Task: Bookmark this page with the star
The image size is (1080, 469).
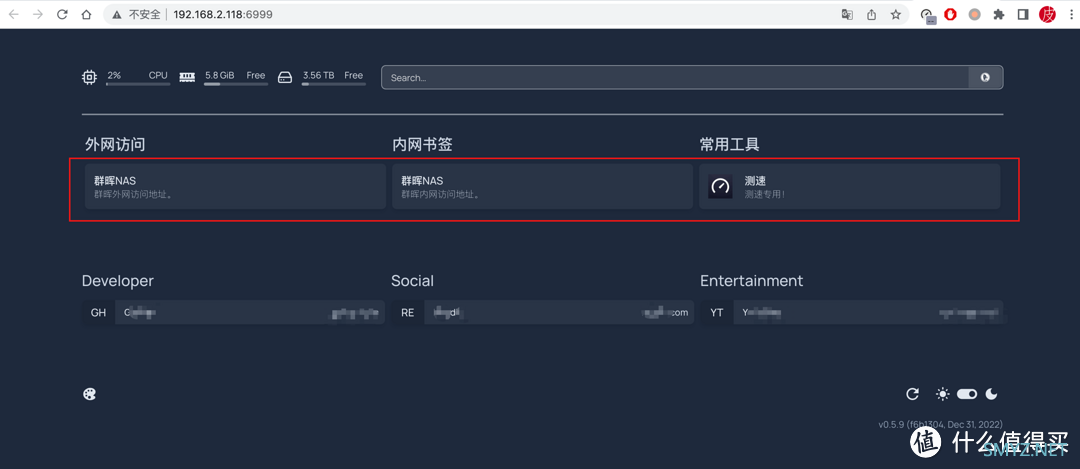Action: click(x=895, y=14)
